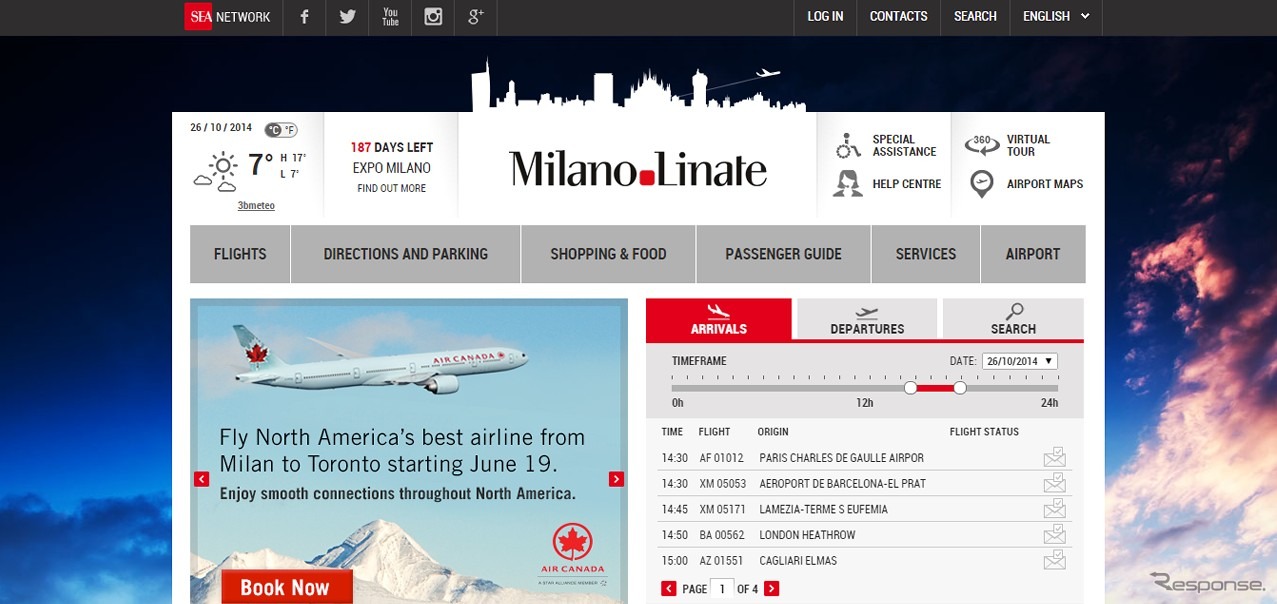This screenshot has height=604, width=1277.
Task: Click the 3bmeteo weather link
Action: point(256,206)
